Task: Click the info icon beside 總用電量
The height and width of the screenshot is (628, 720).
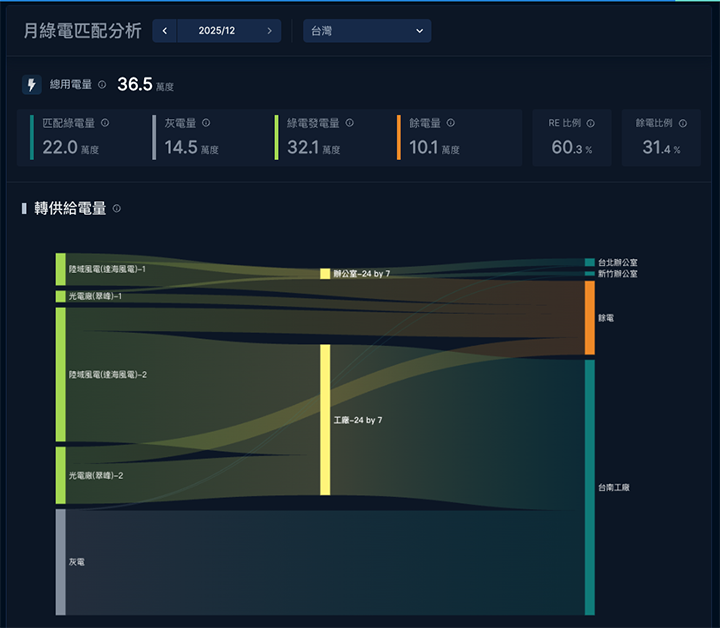Action: pos(102,85)
